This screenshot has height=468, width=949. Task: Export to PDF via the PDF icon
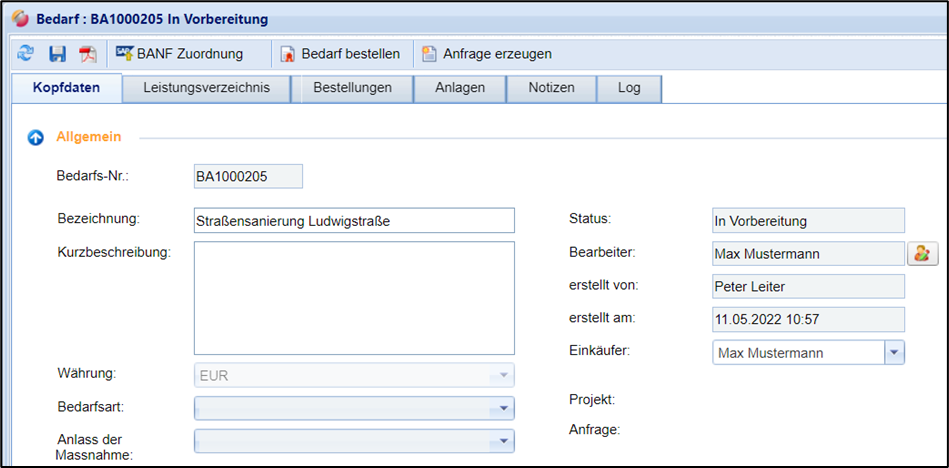coord(88,54)
